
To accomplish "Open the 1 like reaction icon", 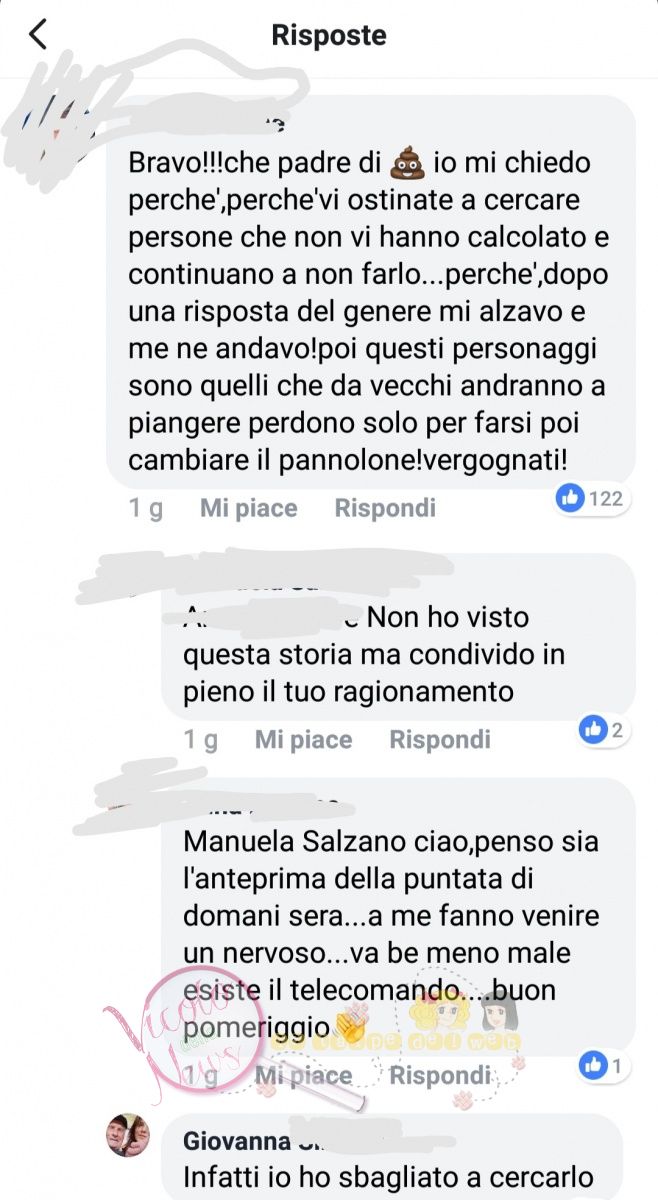I will pyautogui.click(x=602, y=1066).
